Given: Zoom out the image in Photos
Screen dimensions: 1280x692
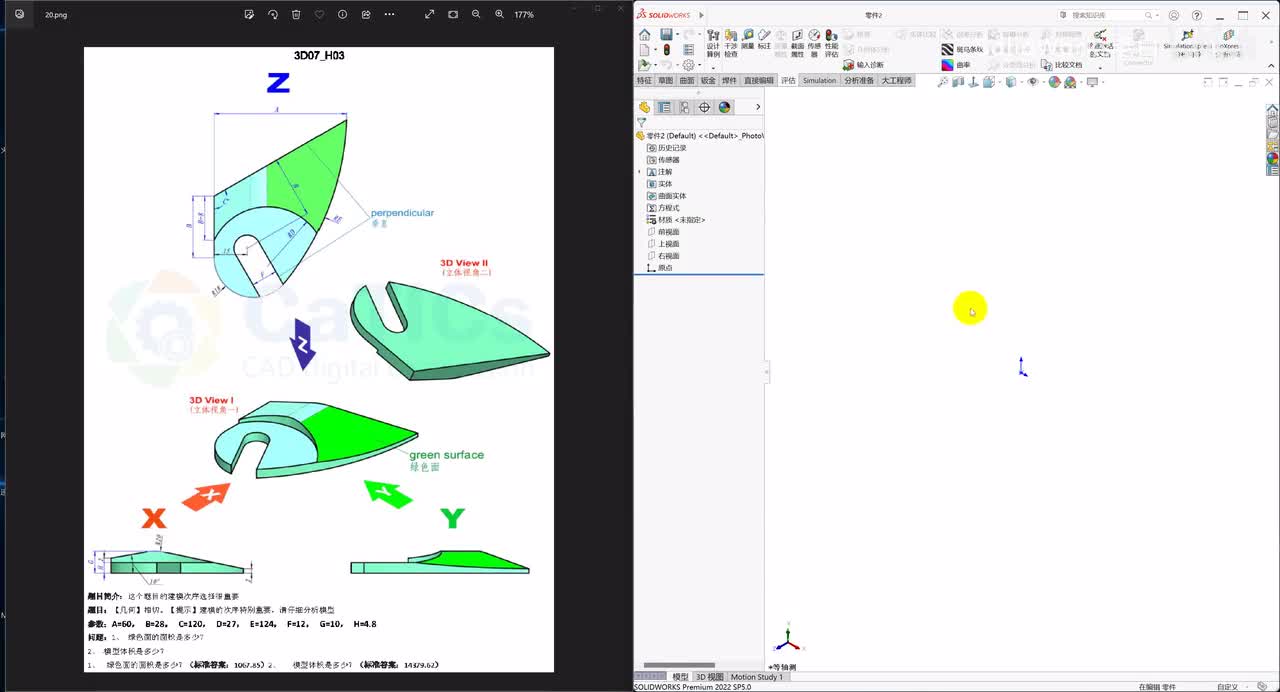Looking at the screenshot, I should (476, 15).
